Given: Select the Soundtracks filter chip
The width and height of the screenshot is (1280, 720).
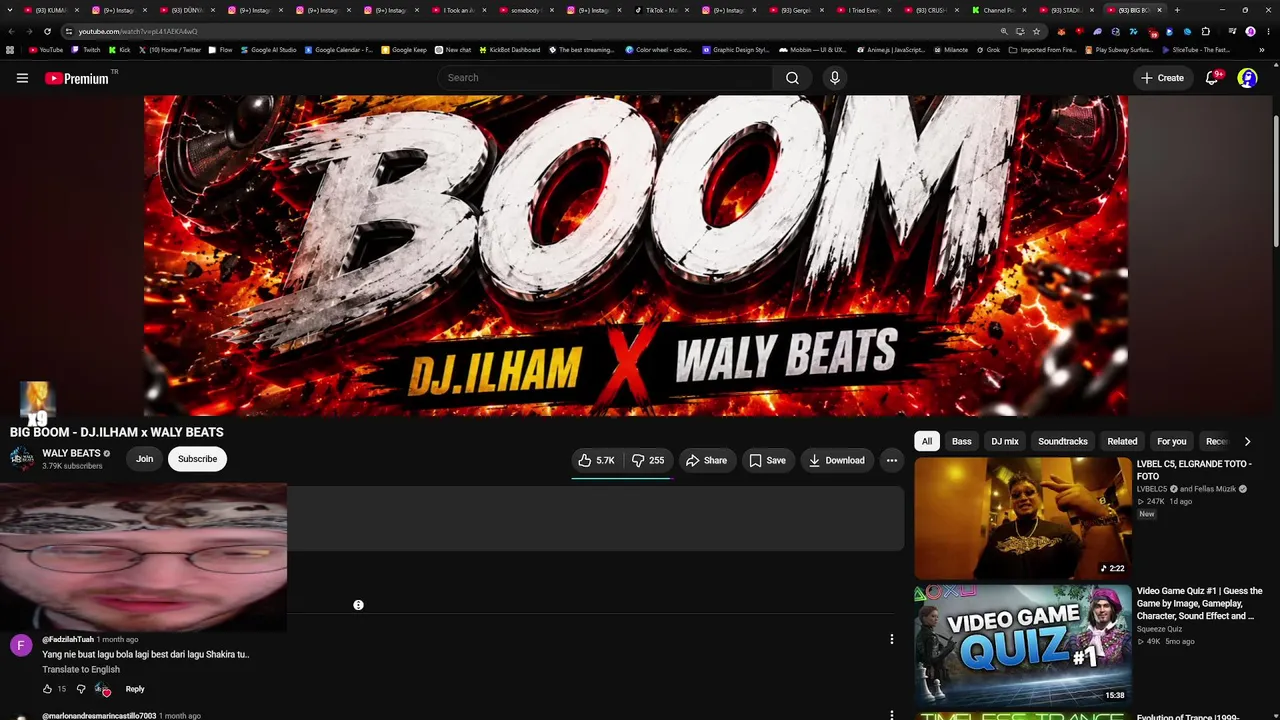Looking at the screenshot, I should 1063,441.
